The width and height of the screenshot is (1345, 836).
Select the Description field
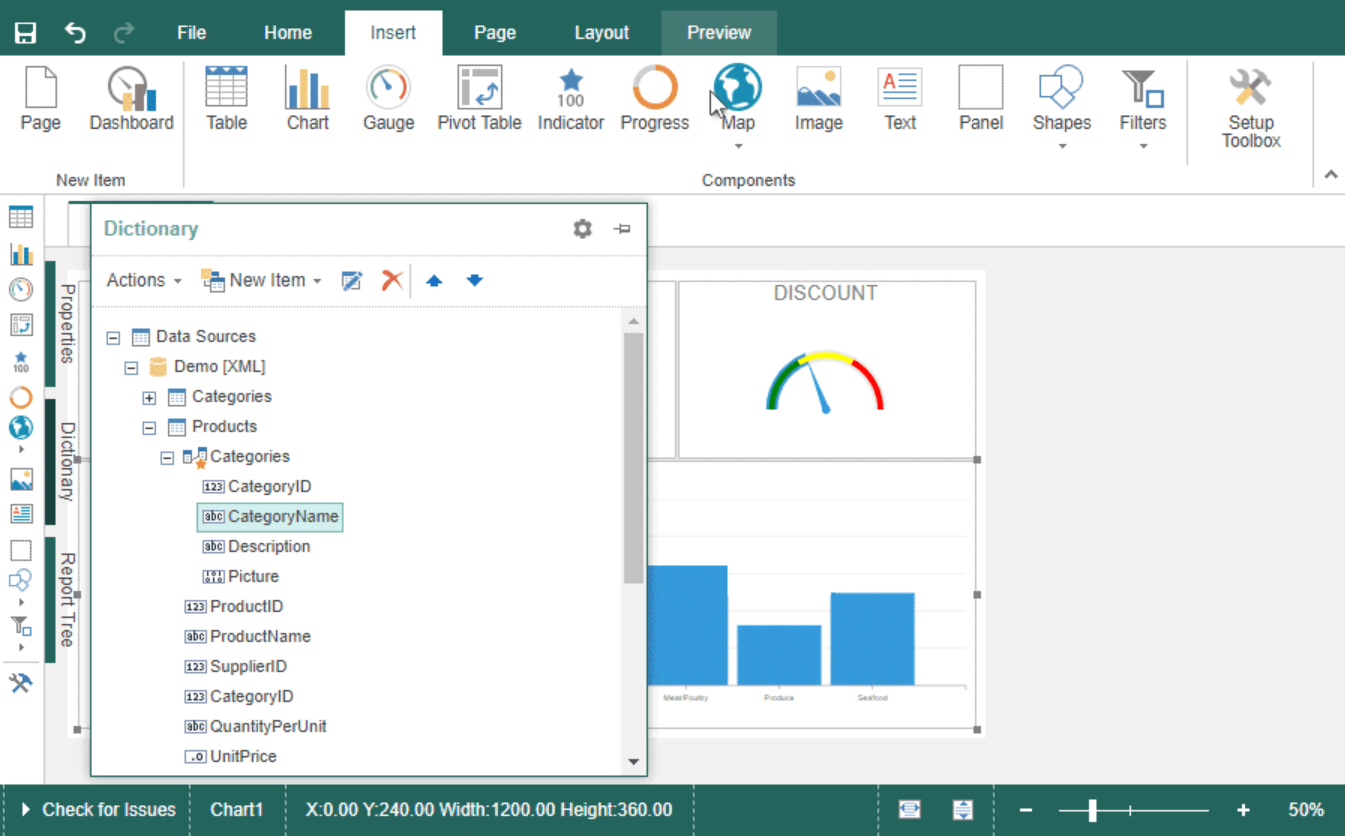coord(256,547)
